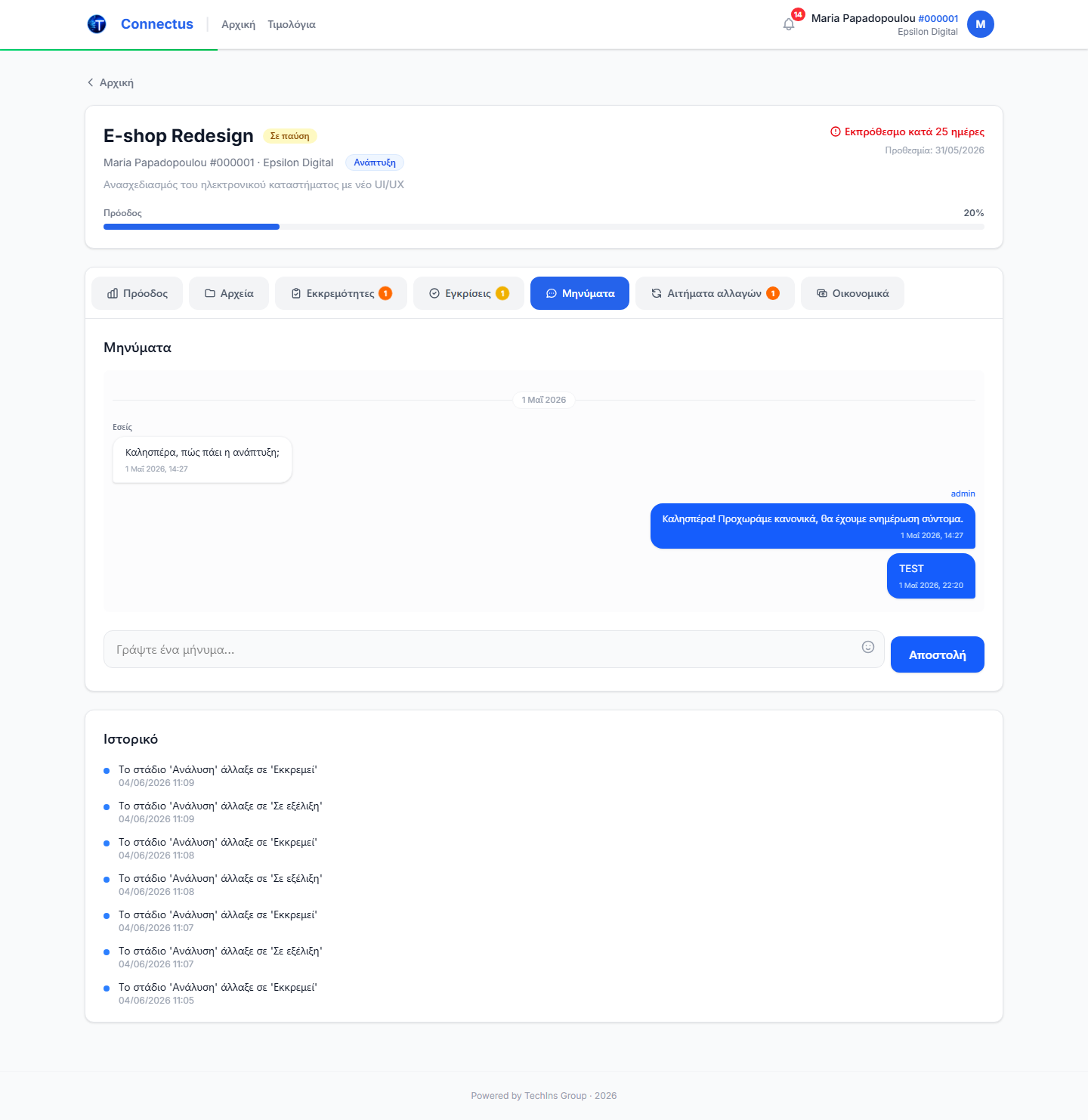Open the emoji picker in message field
1088x1120 pixels.
tap(868, 647)
